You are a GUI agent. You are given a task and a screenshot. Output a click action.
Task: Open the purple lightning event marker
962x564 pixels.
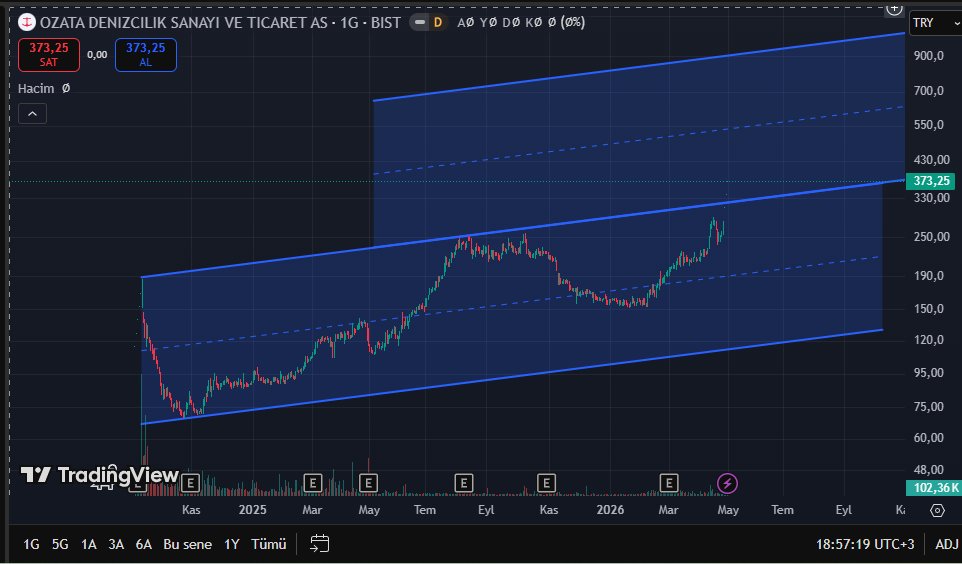pos(727,484)
